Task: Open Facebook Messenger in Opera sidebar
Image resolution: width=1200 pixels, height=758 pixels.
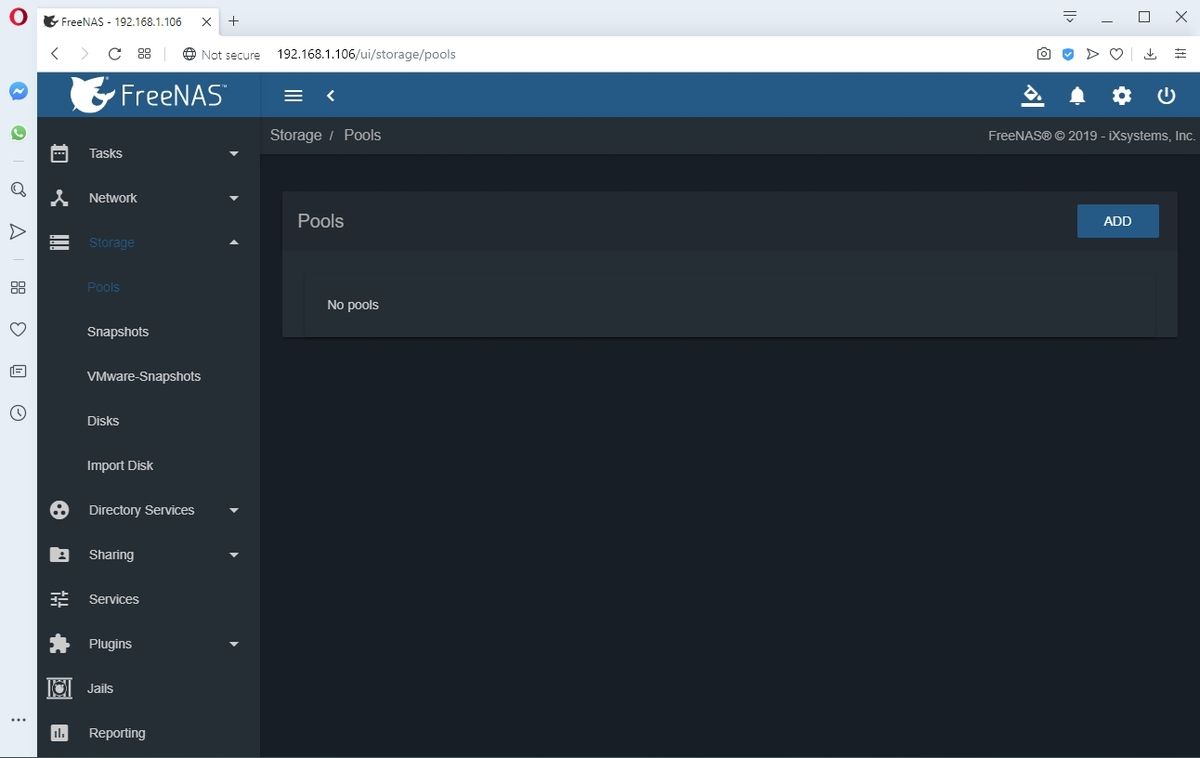Action: 18,90
